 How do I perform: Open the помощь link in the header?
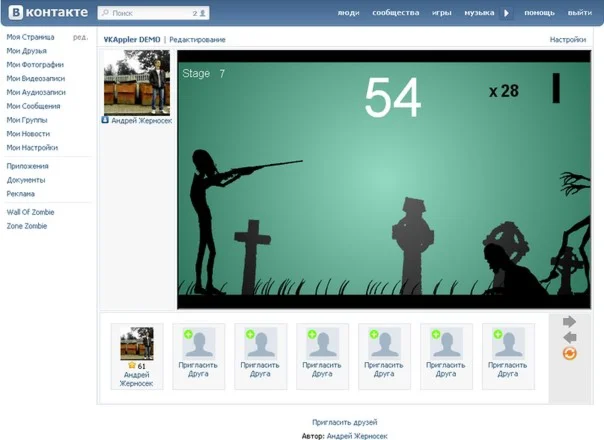(x=539, y=13)
